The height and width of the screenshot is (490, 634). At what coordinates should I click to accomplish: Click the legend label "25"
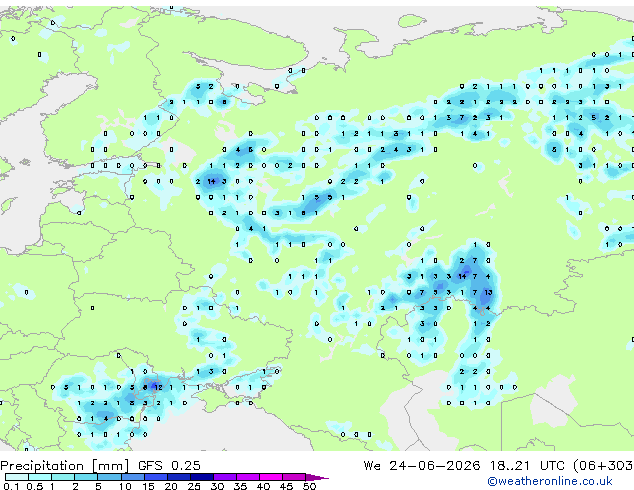[x=194, y=486]
